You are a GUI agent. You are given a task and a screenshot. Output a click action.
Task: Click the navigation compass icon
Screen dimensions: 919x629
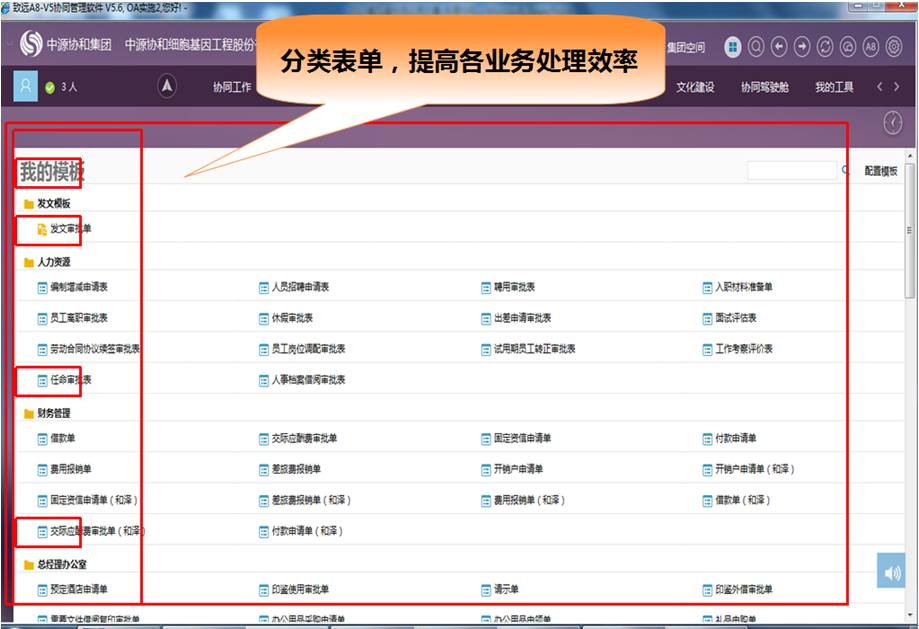click(x=167, y=87)
